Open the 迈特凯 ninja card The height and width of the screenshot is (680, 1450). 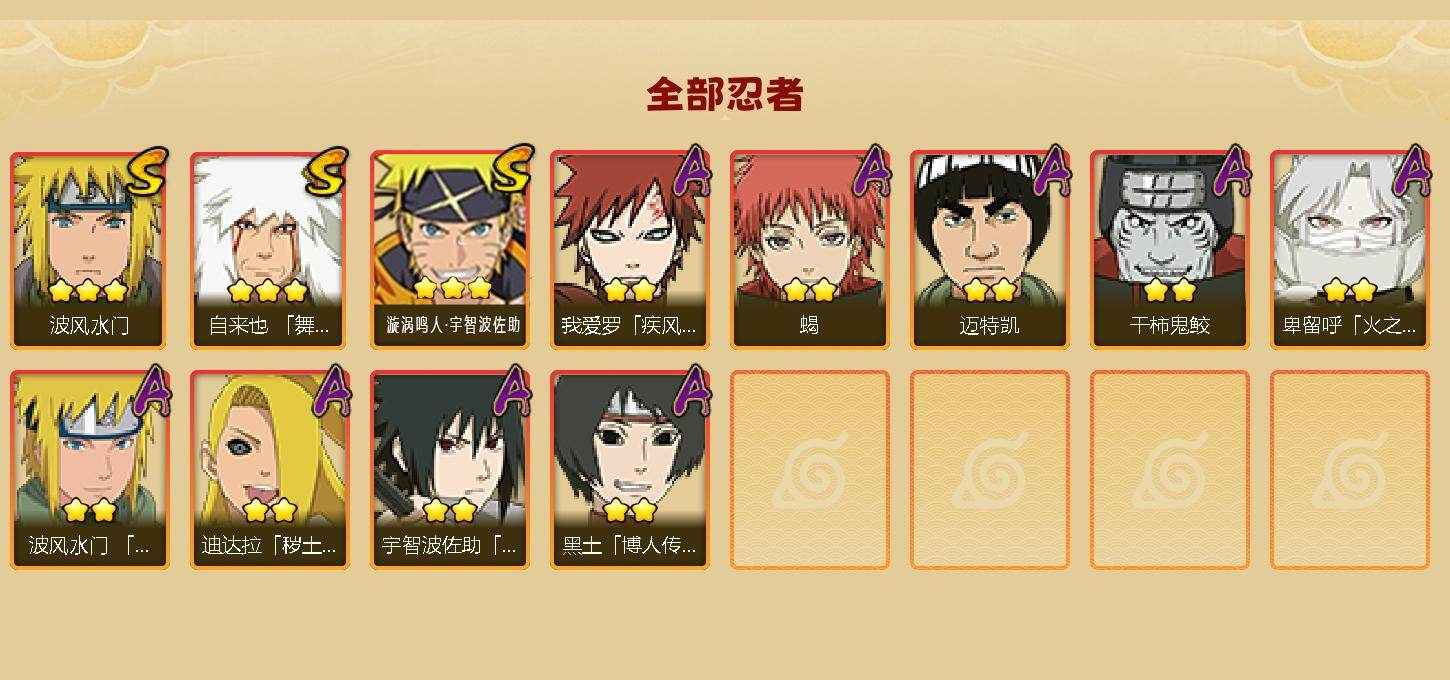tap(989, 250)
